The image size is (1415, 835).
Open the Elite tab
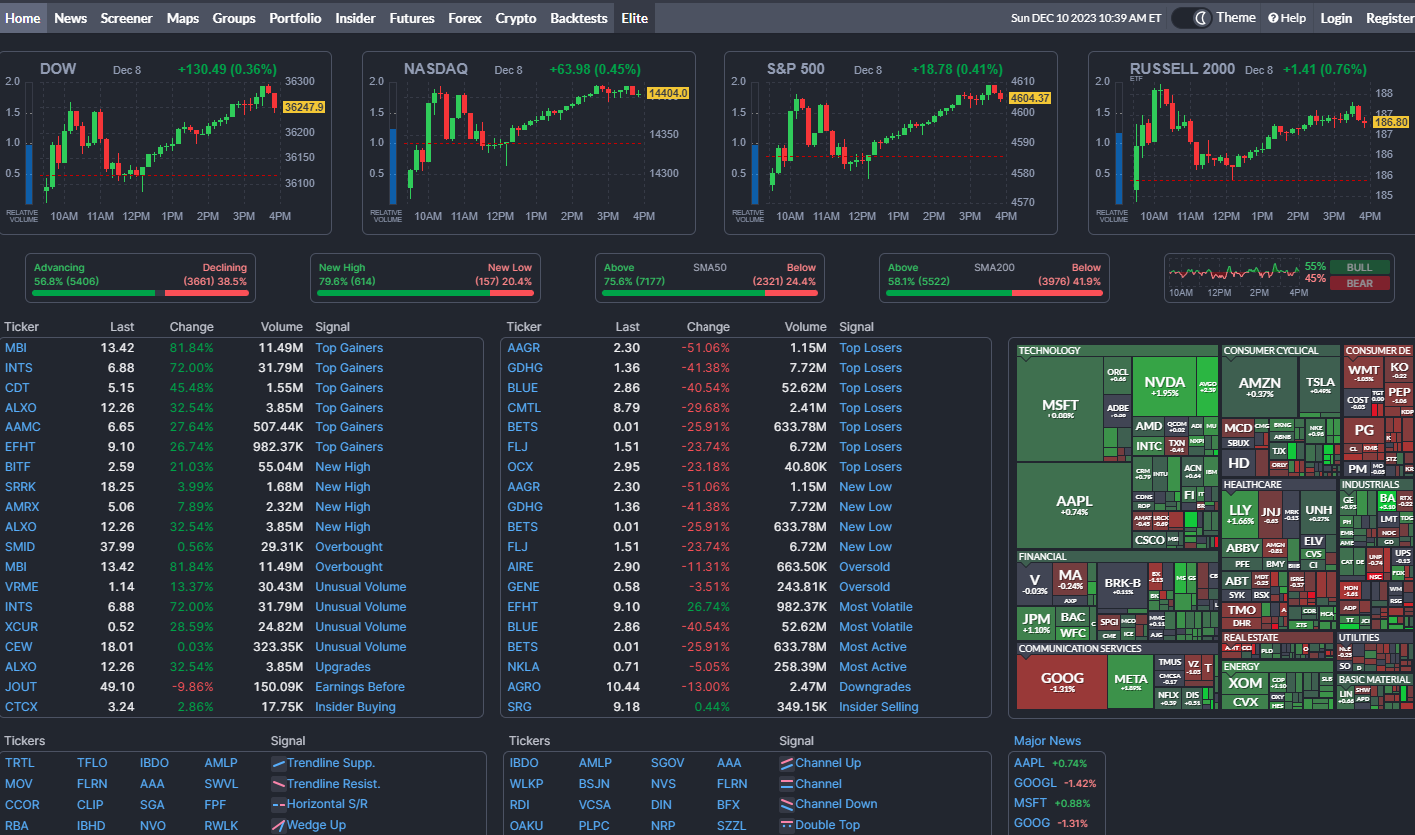tap(635, 18)
